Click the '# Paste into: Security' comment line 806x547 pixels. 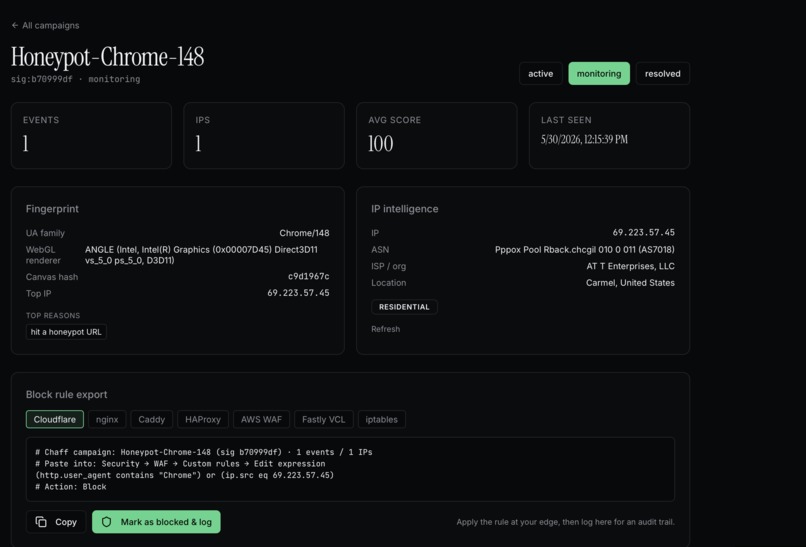pyautogui.click(x=180, y=464)
